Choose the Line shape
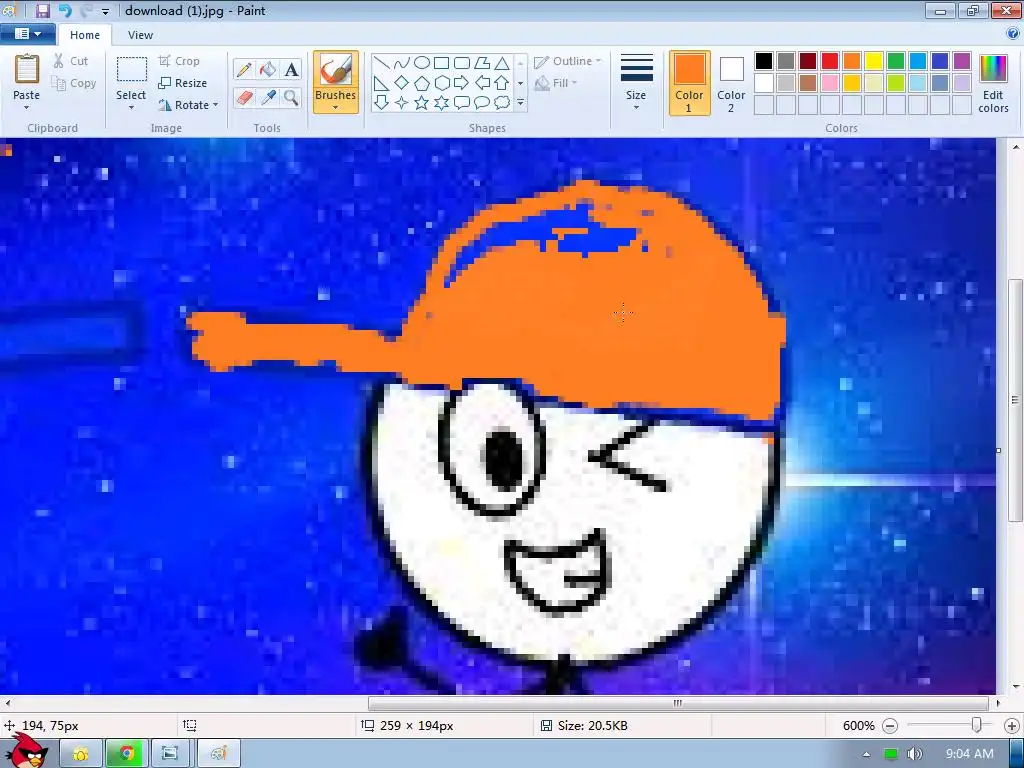This screenshot has width=1024, height=768. pos(382,63)
